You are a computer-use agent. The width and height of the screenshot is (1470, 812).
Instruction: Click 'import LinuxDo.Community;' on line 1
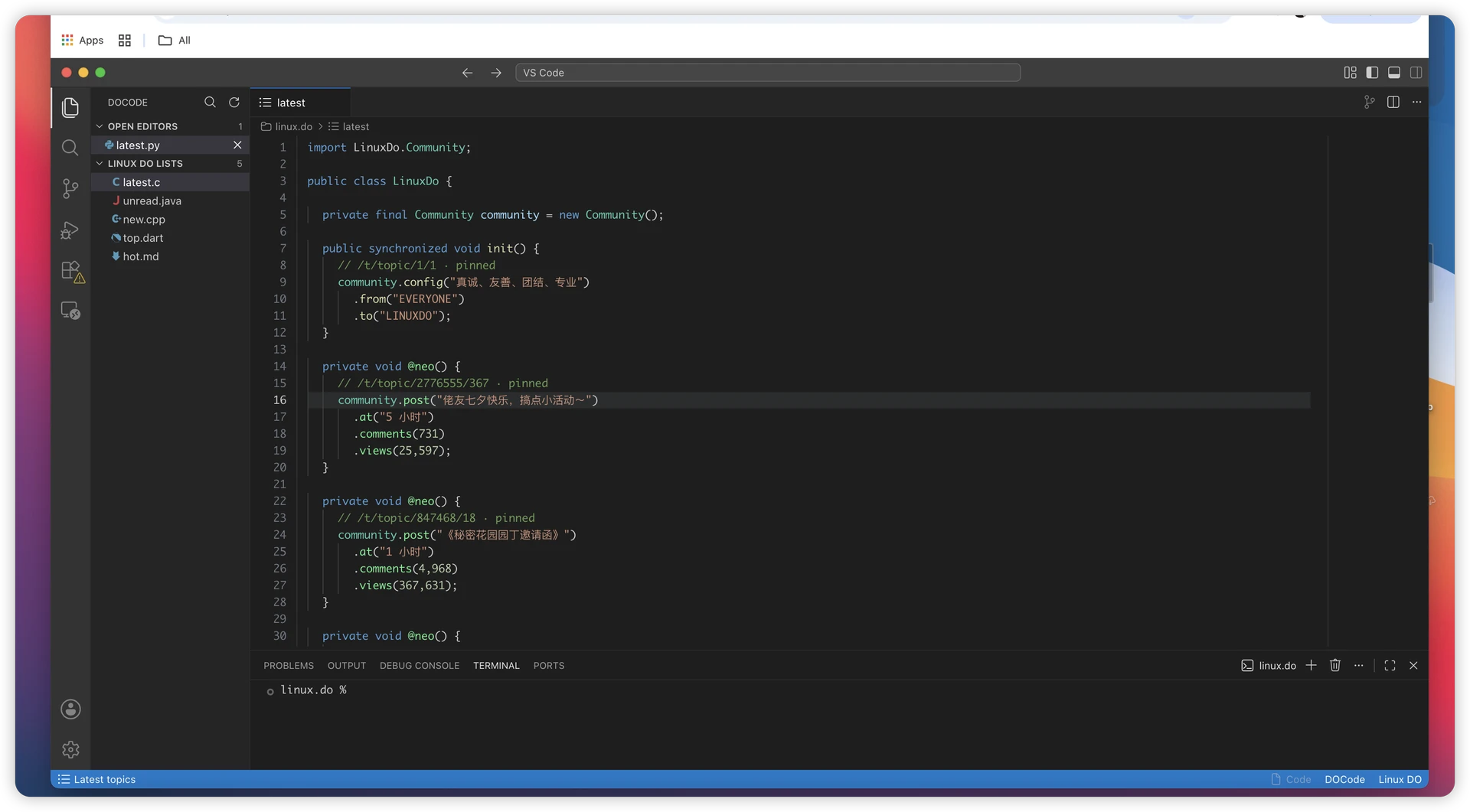point(389,148)
